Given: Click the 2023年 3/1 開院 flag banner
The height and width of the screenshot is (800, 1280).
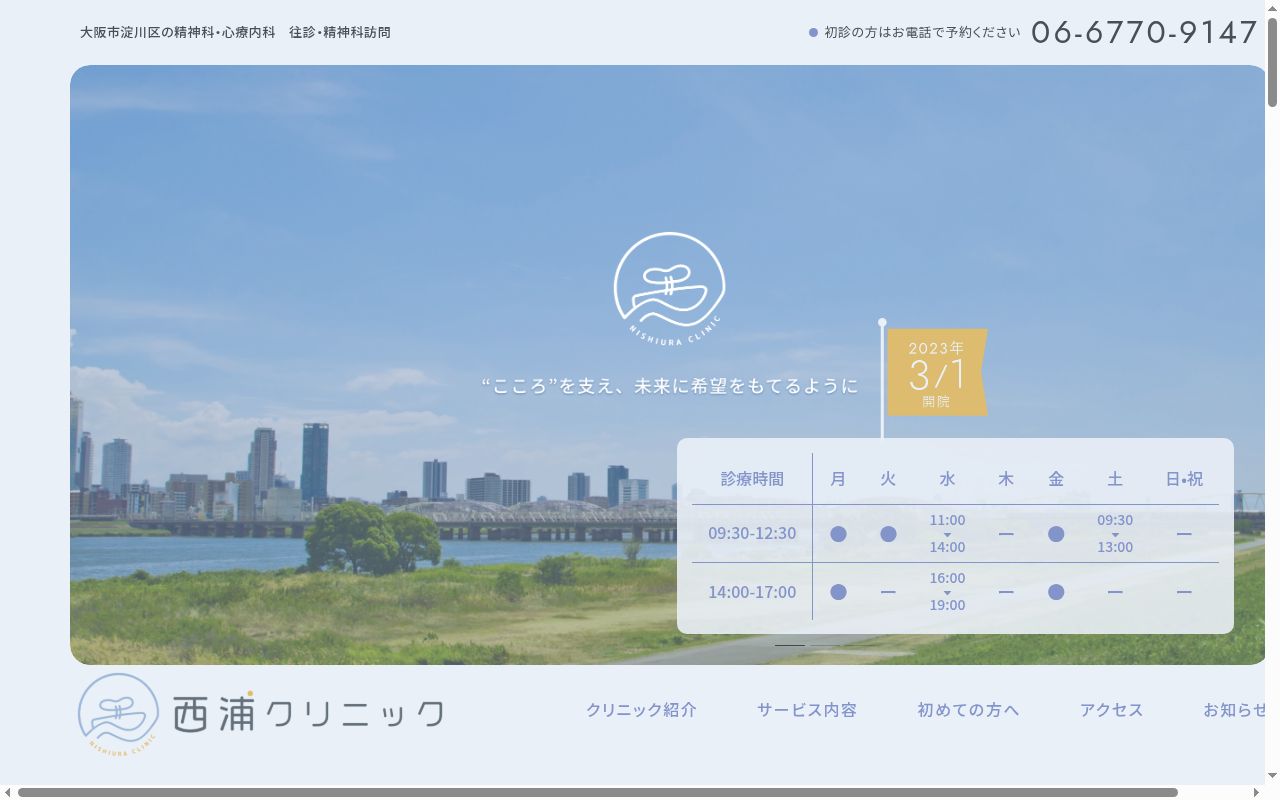Looking at the screenshot, I should (x=937, y=372).
